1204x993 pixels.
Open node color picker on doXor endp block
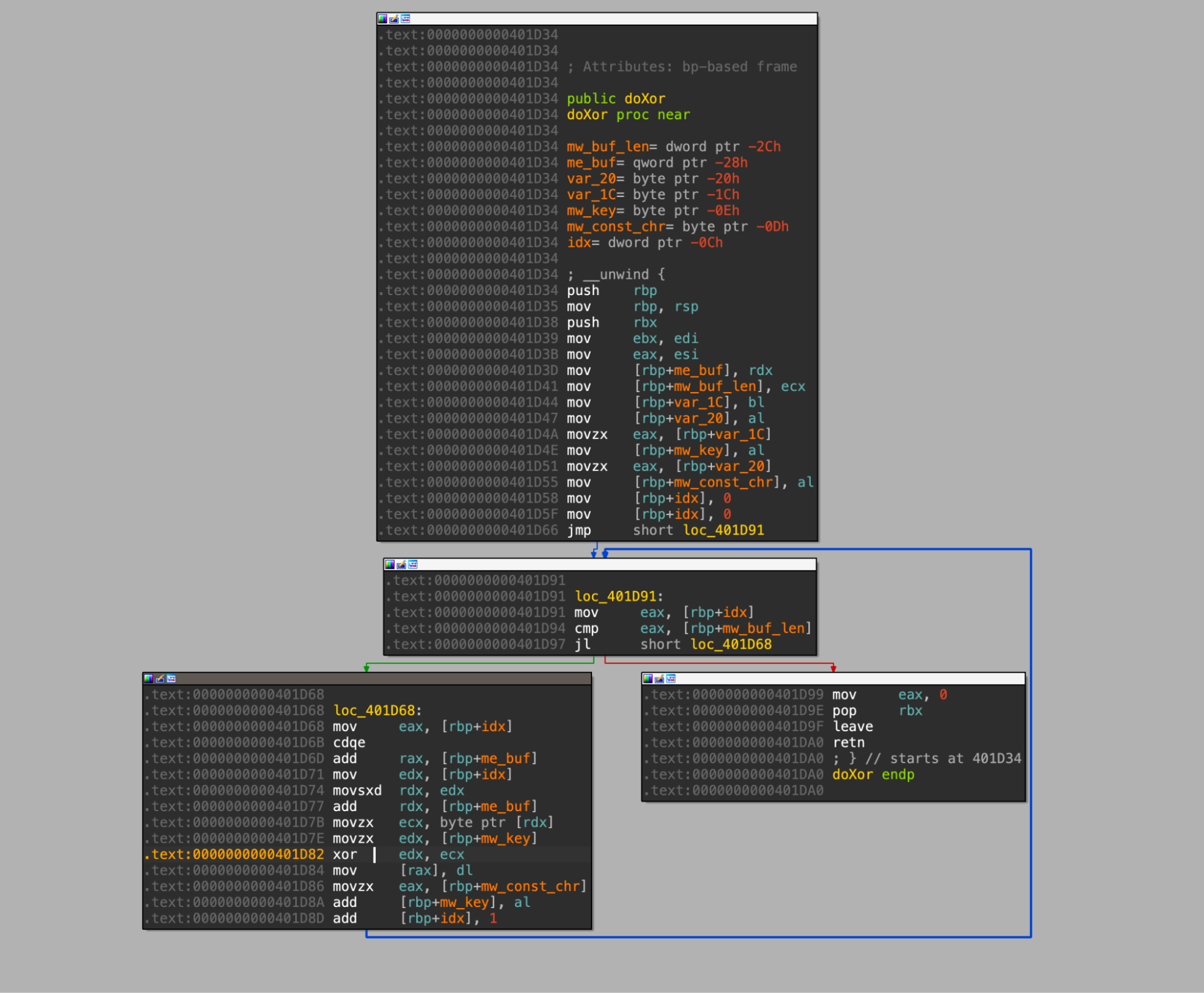tap(648, 679)
